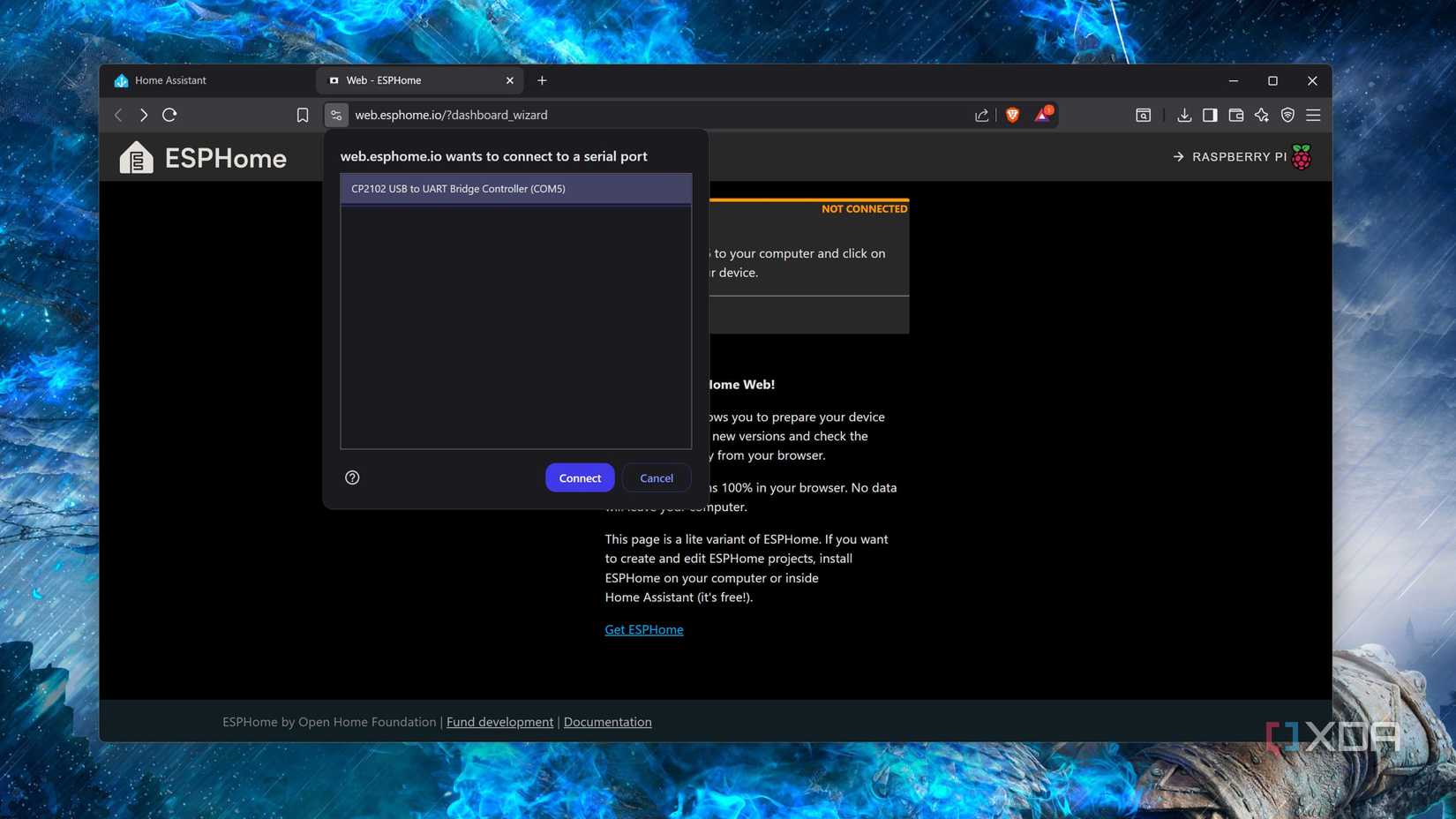Open the browser hamburger menu
The height and width of the screenshot is (819, 1456).
1313,115
